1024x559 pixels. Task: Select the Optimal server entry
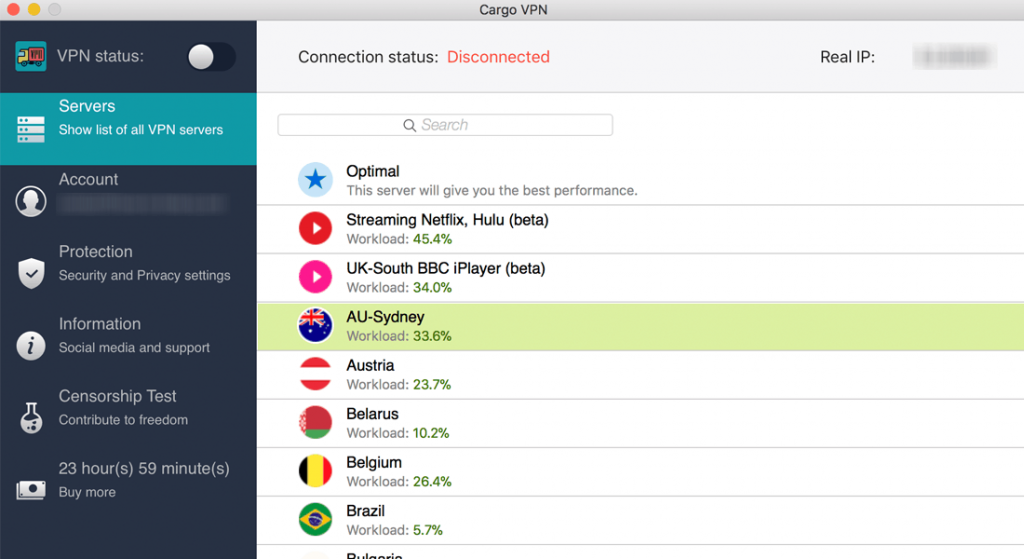[x=641, y=180]
